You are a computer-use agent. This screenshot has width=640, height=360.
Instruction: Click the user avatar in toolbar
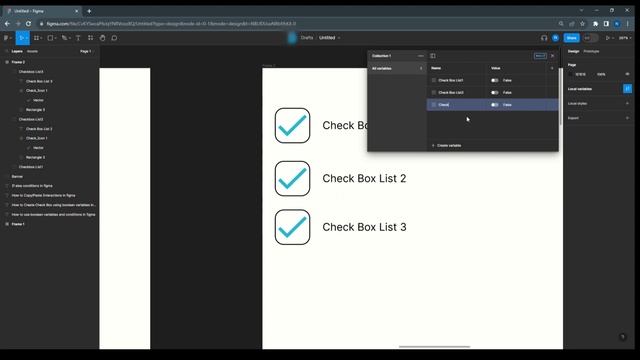click(556, 38)
